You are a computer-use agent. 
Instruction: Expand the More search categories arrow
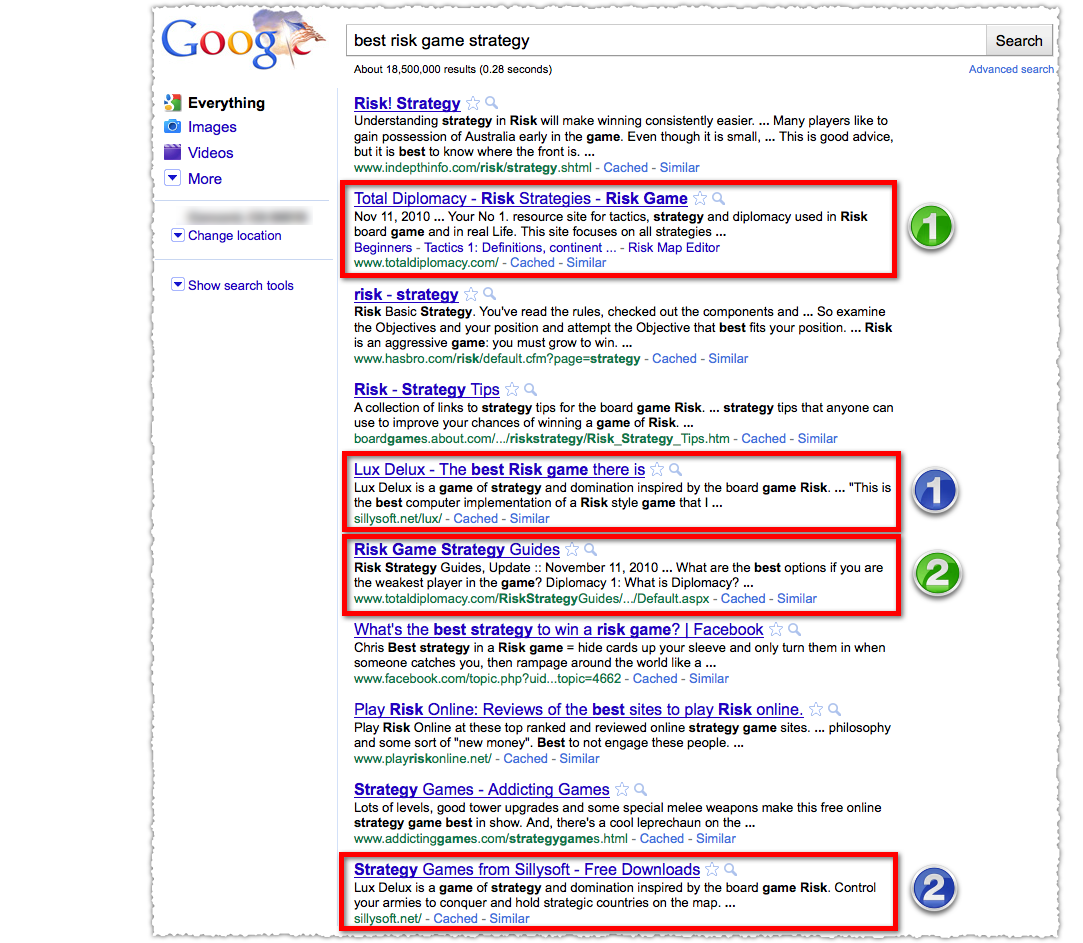[x=173, y=178]
